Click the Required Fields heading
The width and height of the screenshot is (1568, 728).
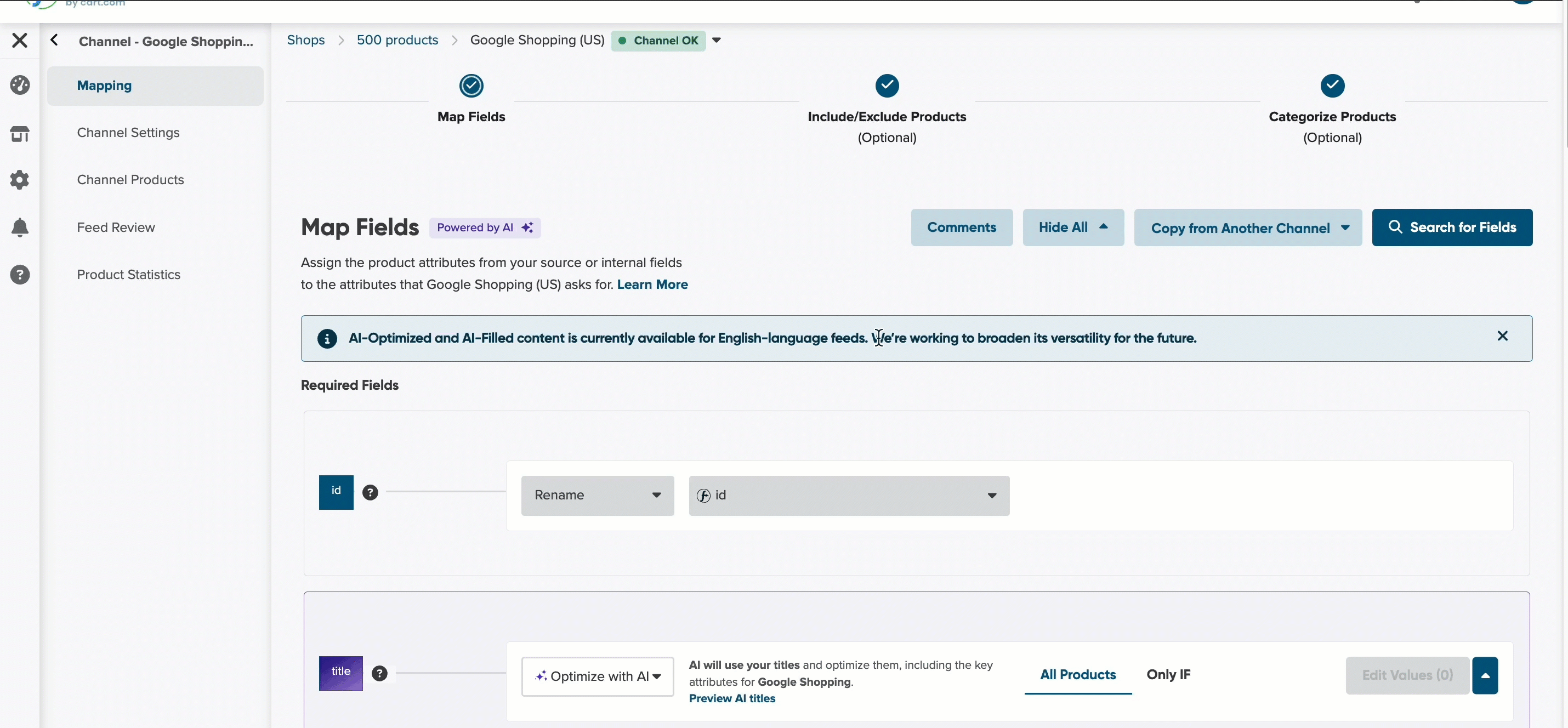[x=349, y=385]
